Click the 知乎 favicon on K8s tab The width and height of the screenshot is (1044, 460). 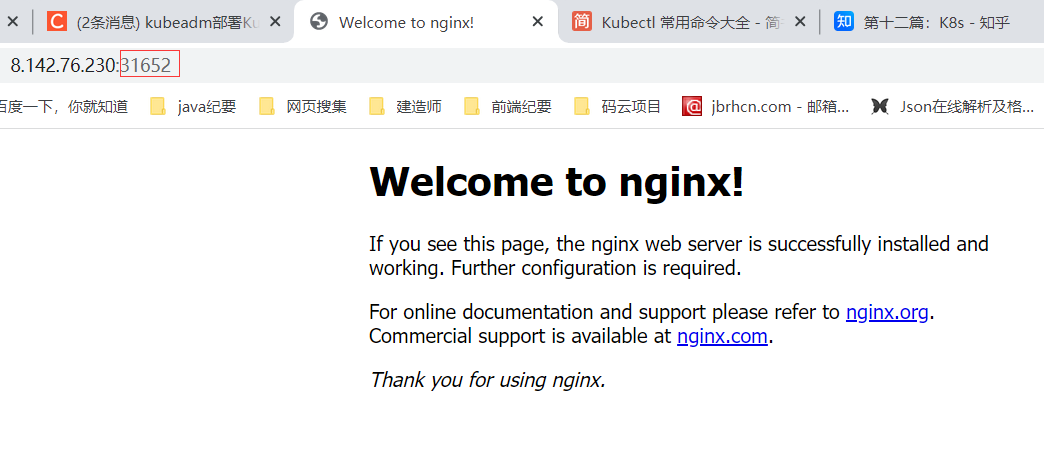point(844,22)
